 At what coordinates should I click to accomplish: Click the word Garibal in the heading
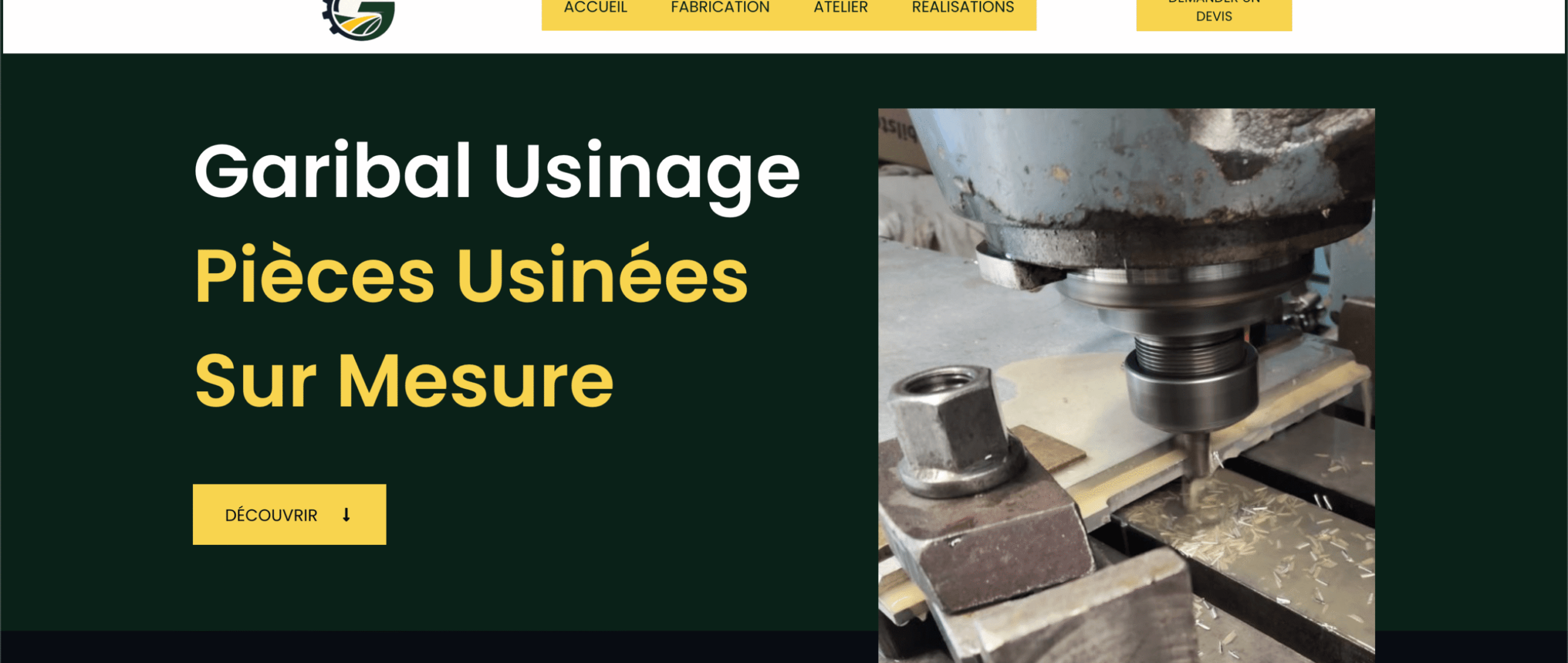(x=333, y=171)
